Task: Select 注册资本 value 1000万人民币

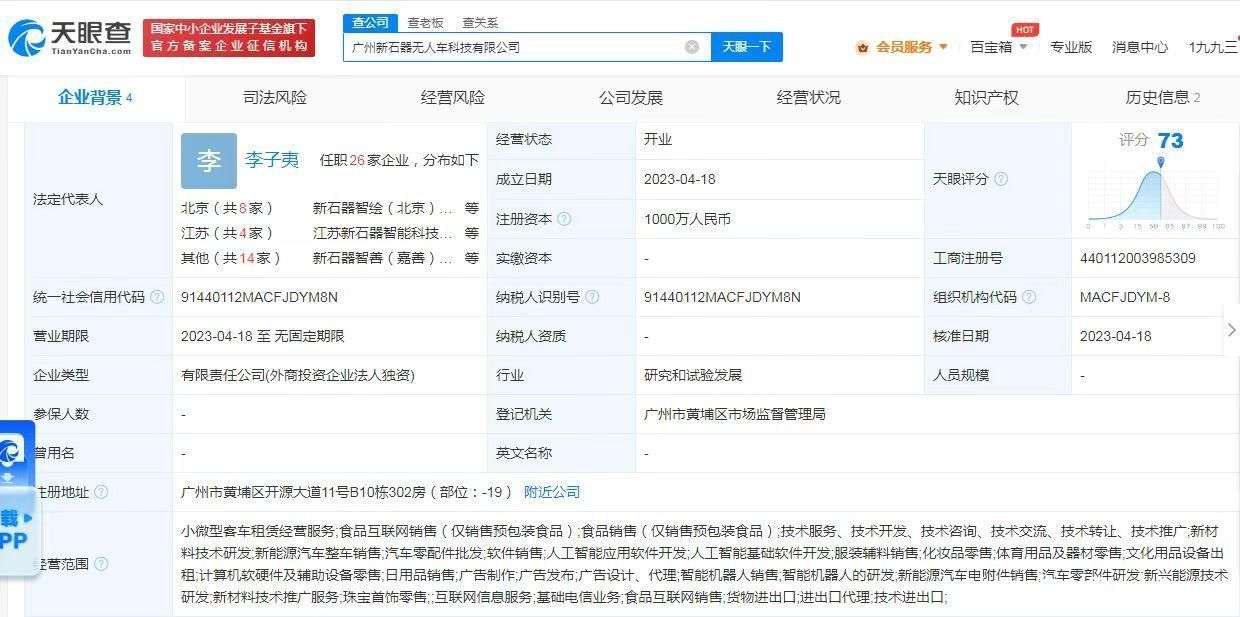Action: click(687, 219)
